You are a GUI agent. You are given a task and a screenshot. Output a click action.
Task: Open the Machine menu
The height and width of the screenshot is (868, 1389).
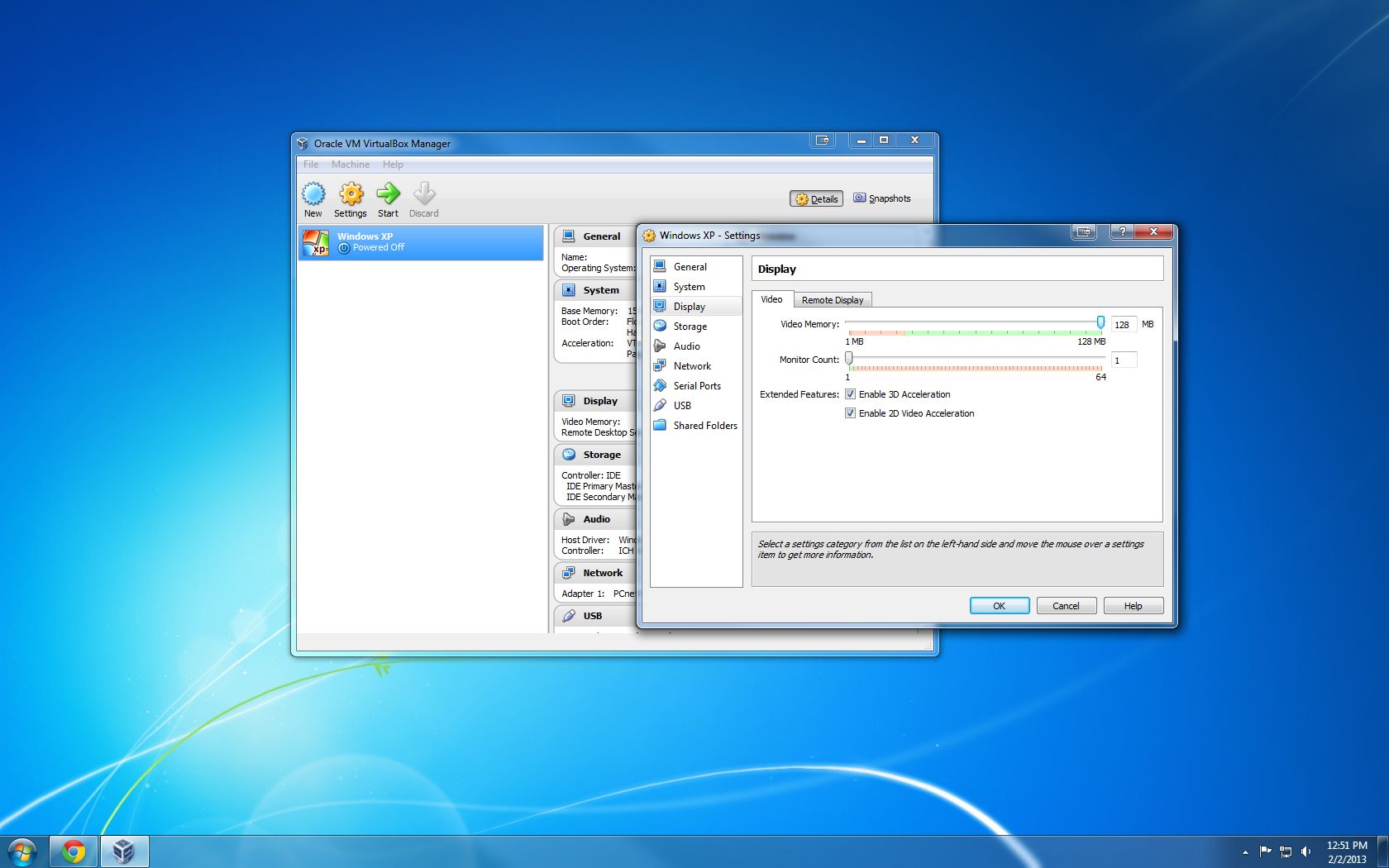click(x=351, y=164)
